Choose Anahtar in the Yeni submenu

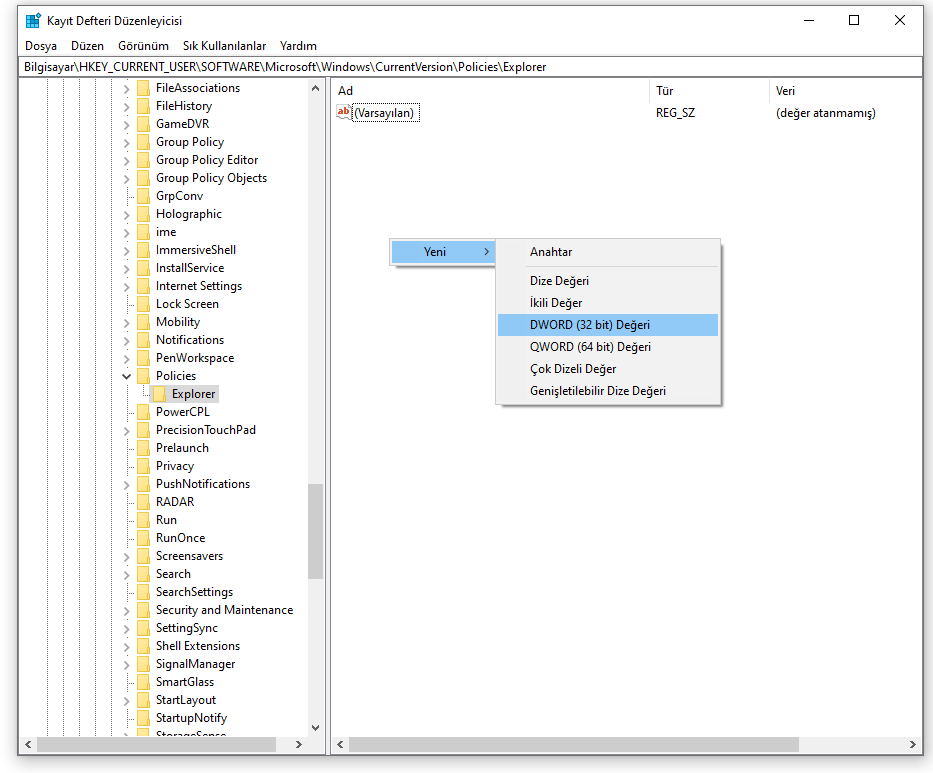(551, 252)
